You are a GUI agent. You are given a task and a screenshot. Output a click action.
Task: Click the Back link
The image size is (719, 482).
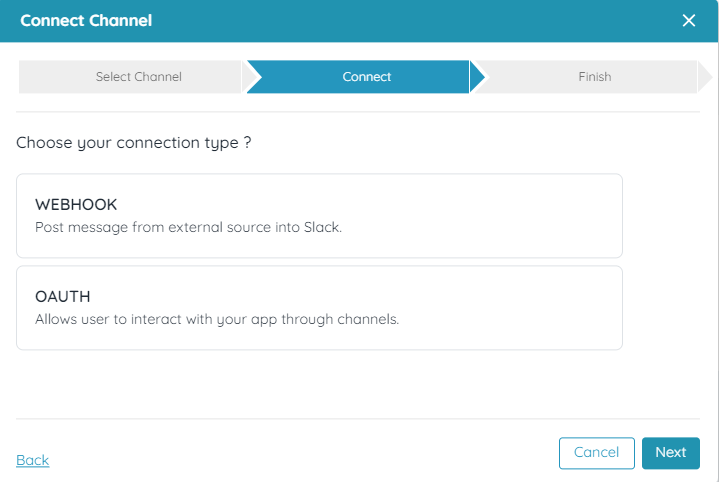coord(33,460)
